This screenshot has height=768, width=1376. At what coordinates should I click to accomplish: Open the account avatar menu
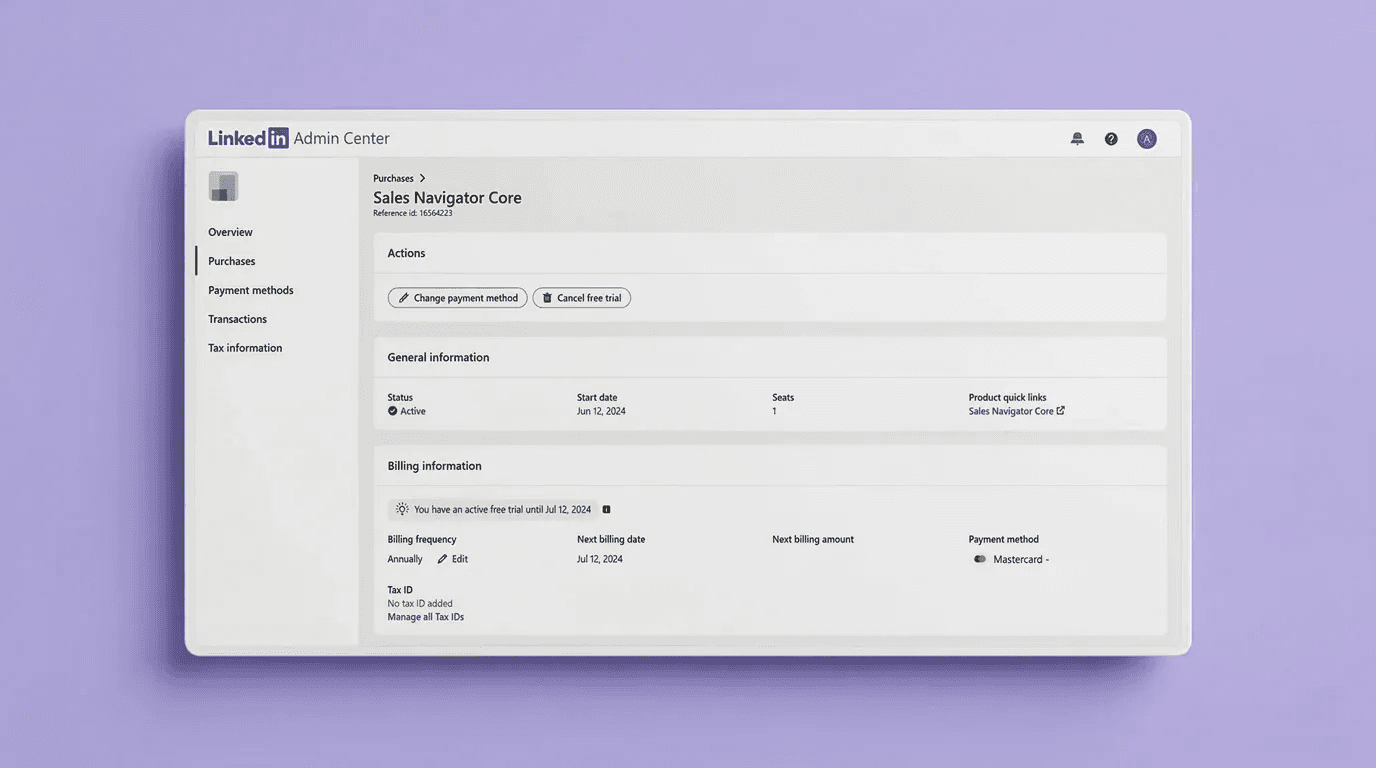pyautogui.click(x=1146, y=138)
